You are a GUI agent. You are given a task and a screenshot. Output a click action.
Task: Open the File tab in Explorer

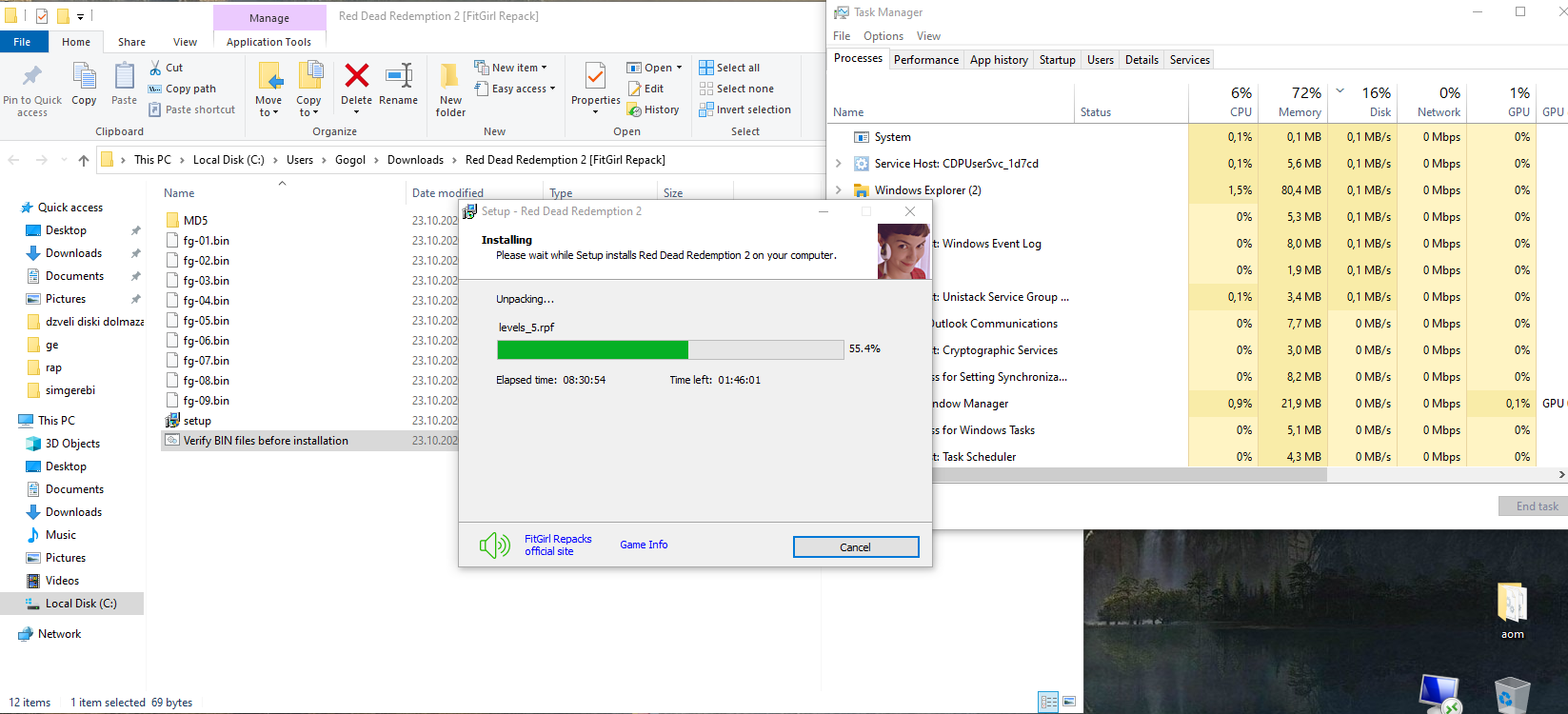pos(22,42)
